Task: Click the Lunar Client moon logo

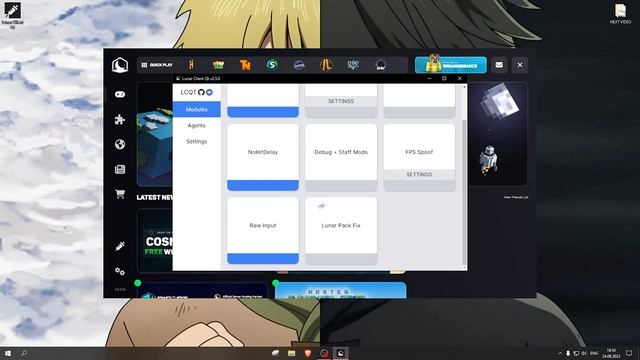Action: [120, 65]
